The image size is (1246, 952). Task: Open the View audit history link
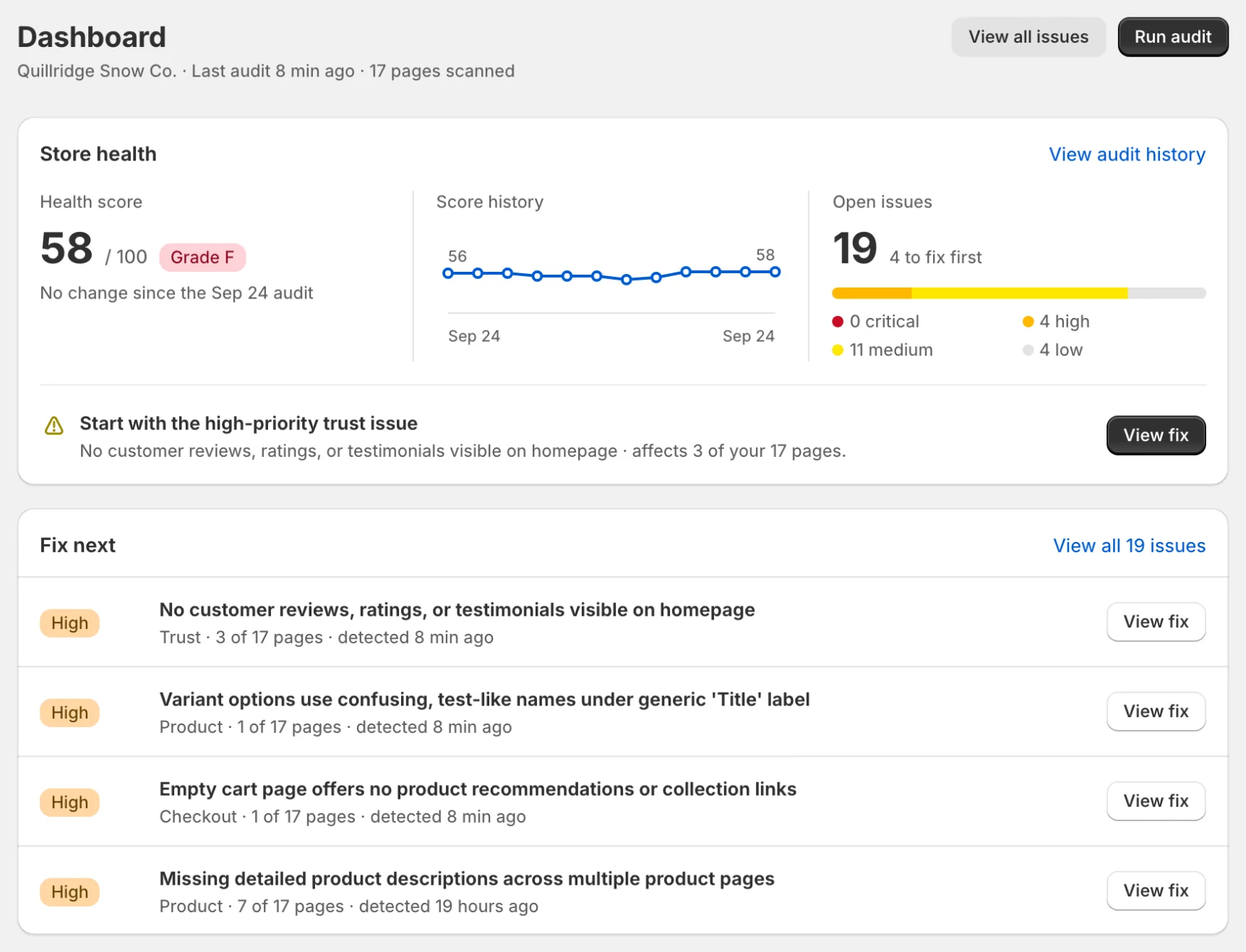click(1127, 154)
